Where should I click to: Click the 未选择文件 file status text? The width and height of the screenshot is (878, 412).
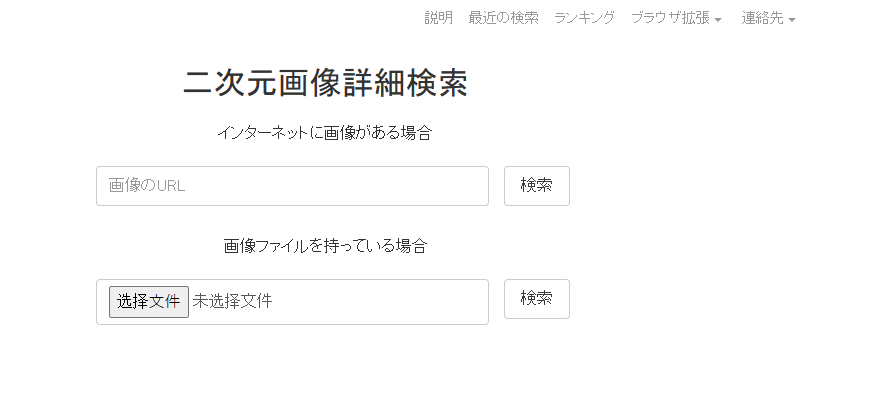(232, 301)
